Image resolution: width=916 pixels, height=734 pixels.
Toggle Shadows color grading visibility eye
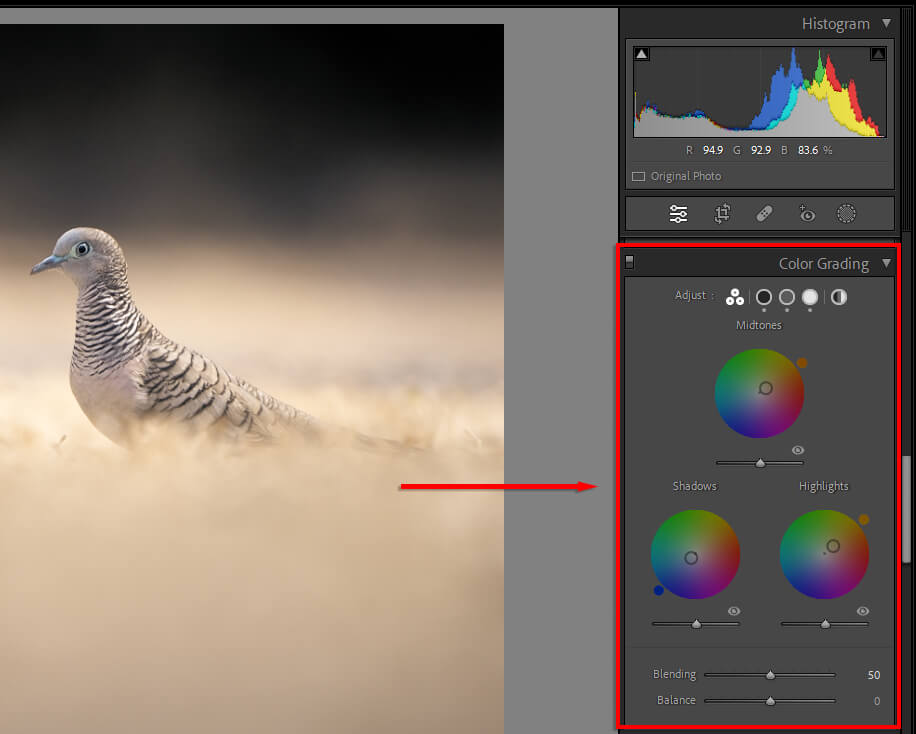[734, 611]
